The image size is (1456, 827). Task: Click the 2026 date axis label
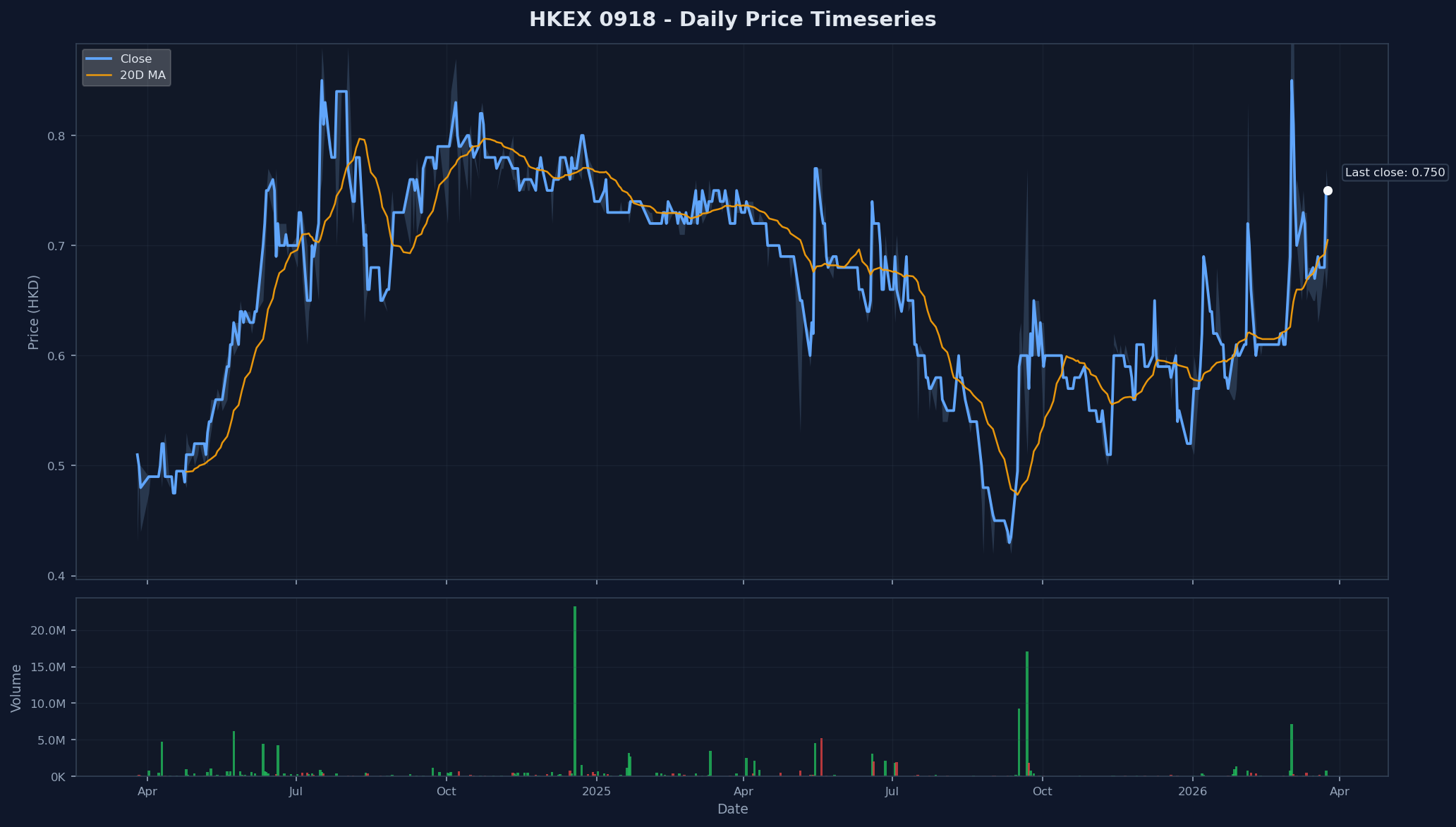click(1192, 792)
